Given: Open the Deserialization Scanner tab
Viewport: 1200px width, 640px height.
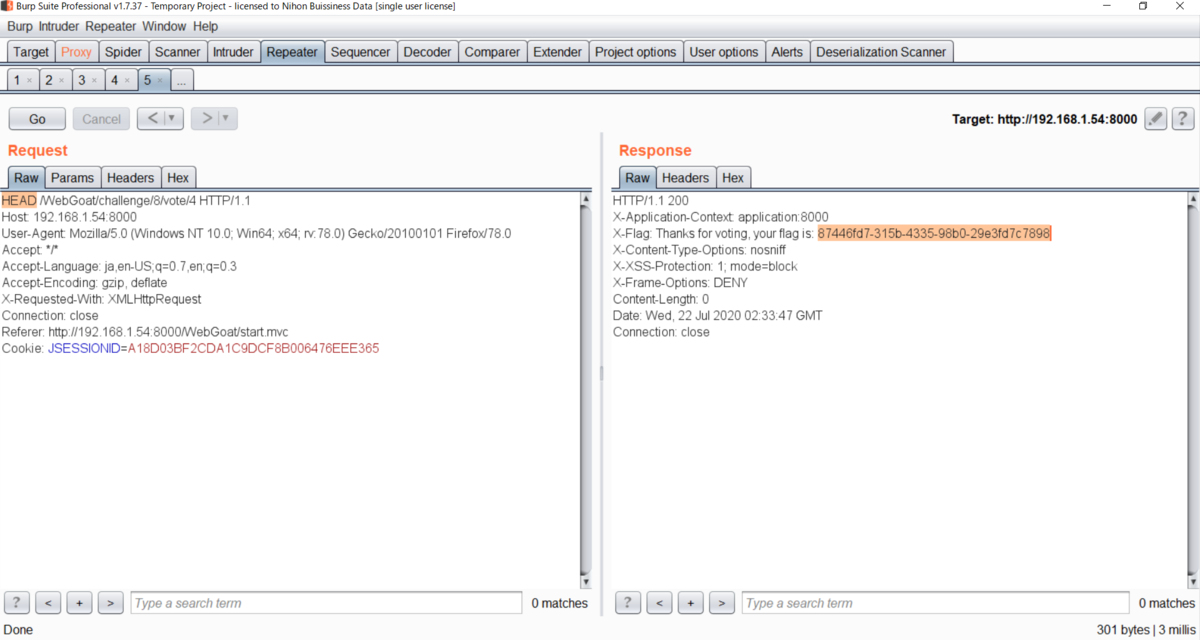Looking at the screenshot, I should pos(882,52).
